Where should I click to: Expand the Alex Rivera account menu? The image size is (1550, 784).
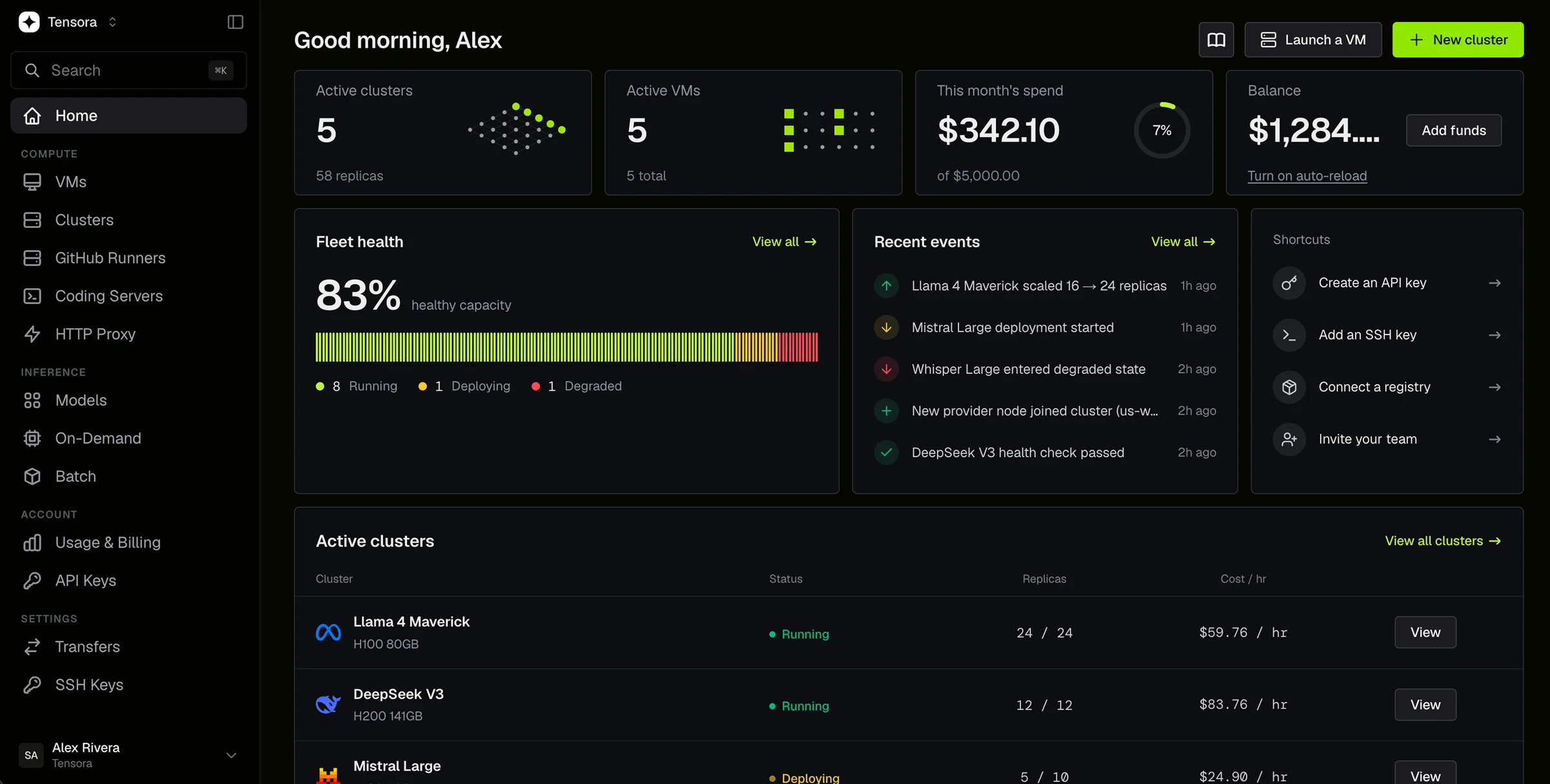click(x=231, y=756)
